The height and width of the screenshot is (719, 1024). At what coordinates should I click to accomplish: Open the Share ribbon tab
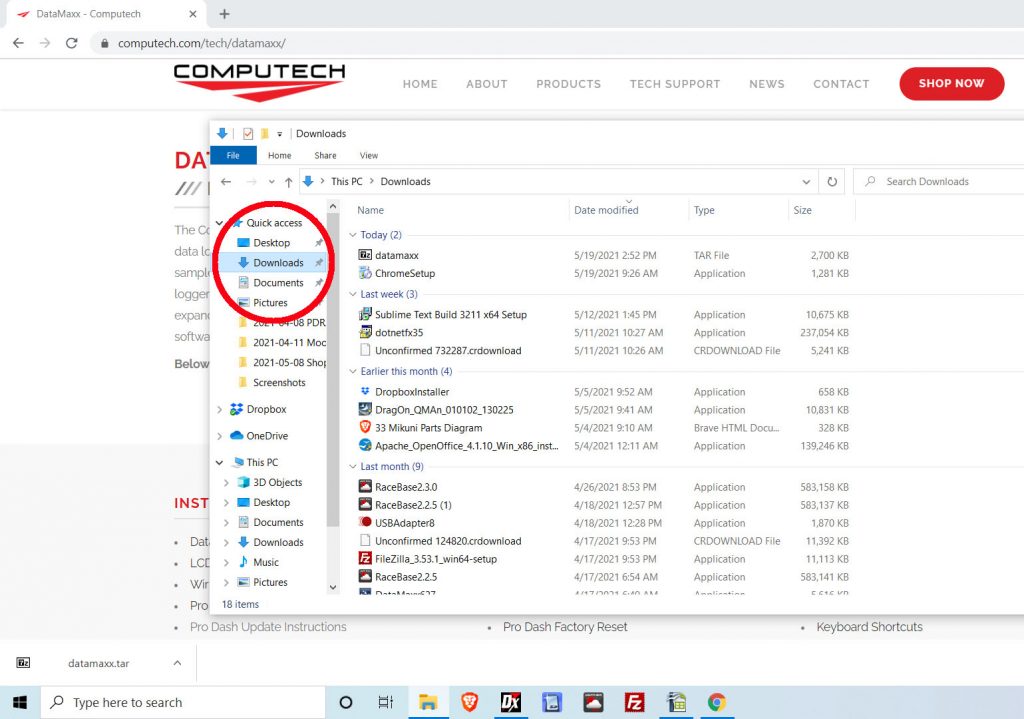(325, 155)
